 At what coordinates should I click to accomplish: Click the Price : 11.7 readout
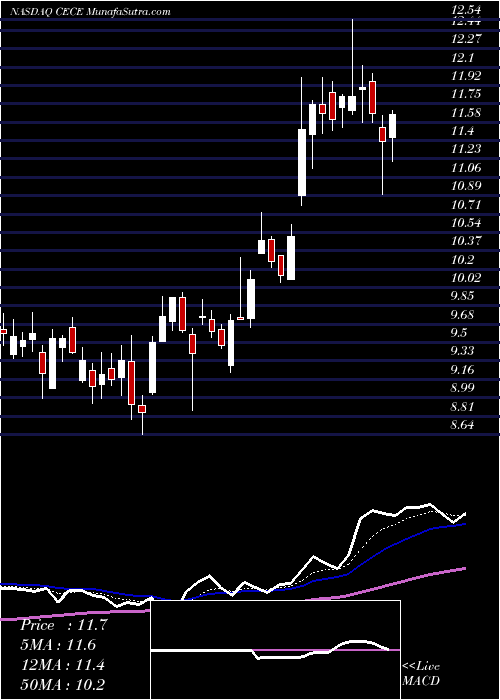tap(63, 625)
